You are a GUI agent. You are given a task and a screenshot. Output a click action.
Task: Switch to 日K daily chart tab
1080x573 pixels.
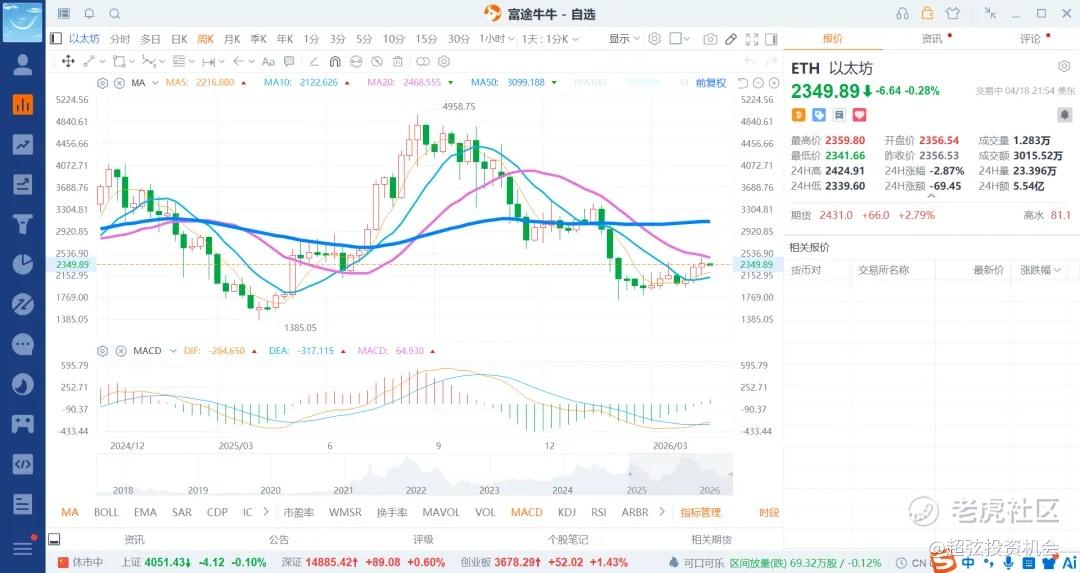coord(179,39)
